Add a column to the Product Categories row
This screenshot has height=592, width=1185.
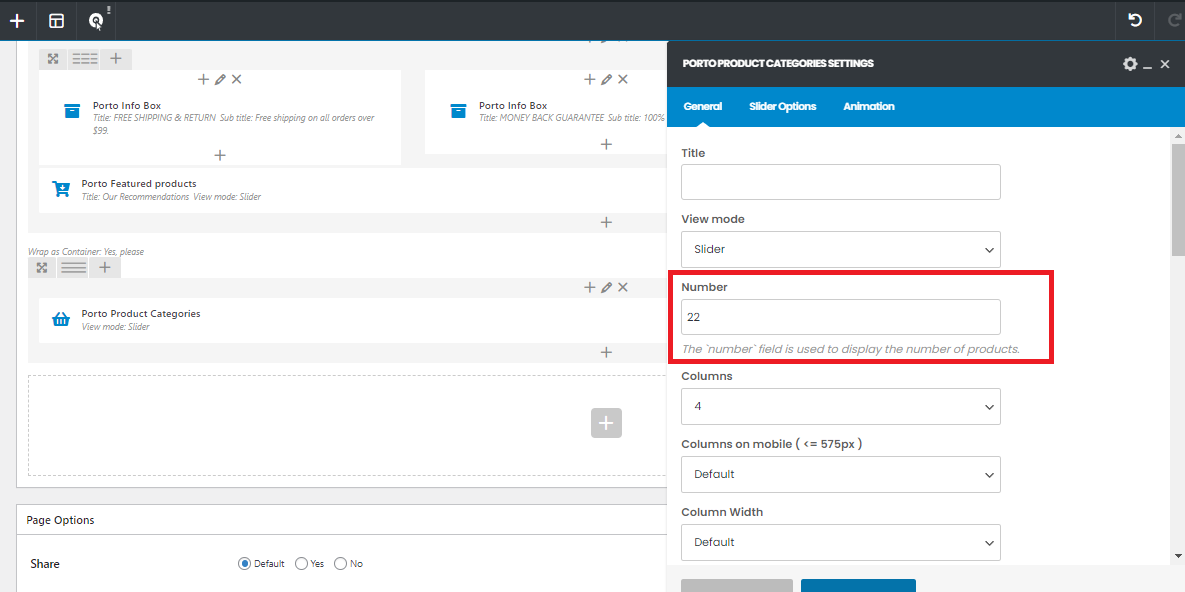pyautogui.click(x=105, y=268)
